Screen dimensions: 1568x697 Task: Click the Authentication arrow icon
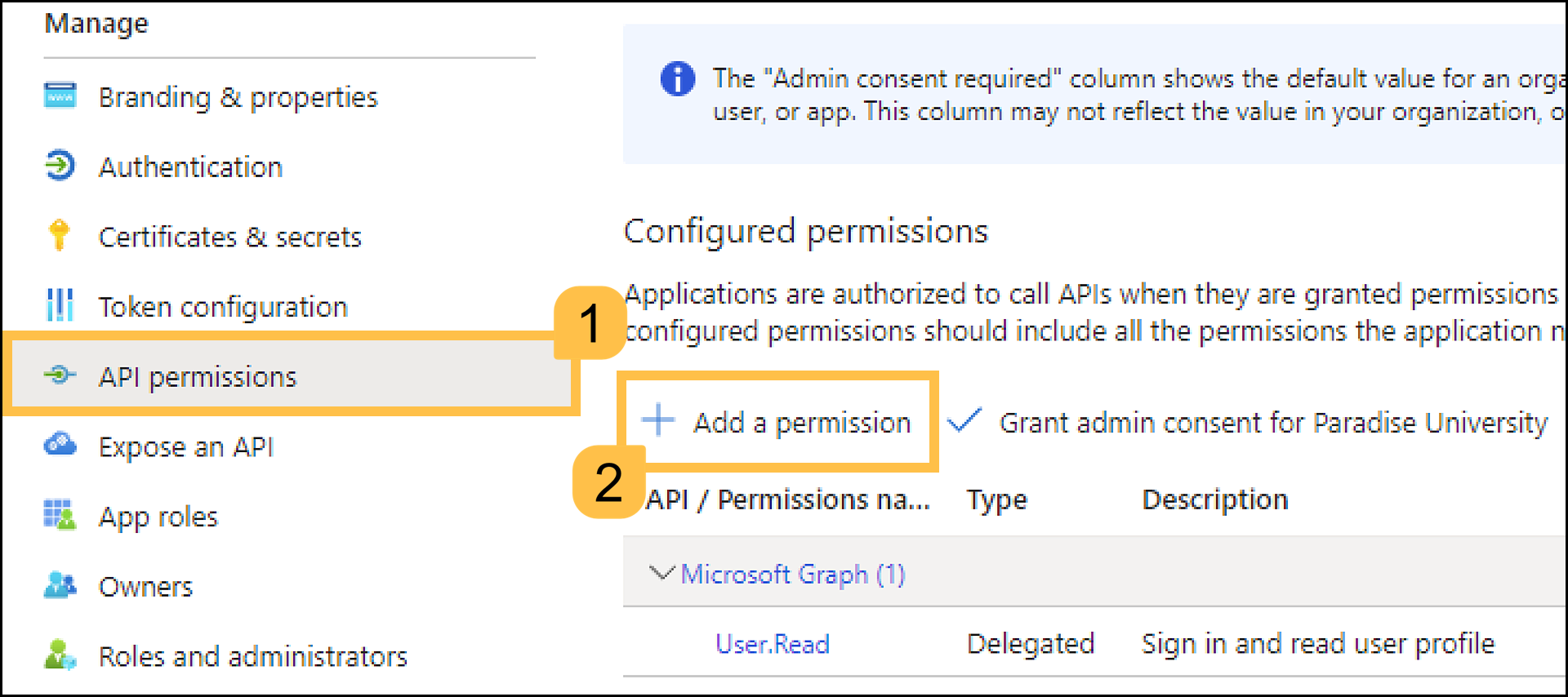60,166
